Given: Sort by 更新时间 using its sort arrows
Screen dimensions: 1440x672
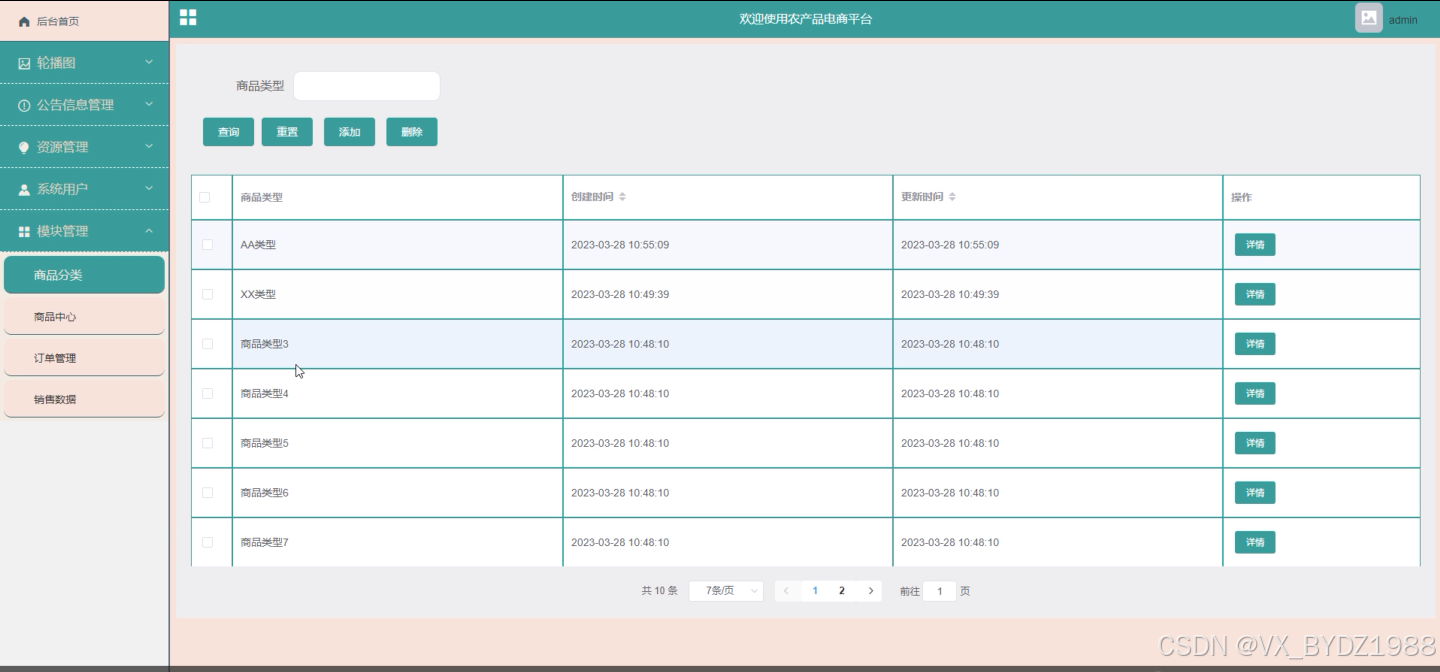Looking at the screenshot, I should (x=952, y=197).
